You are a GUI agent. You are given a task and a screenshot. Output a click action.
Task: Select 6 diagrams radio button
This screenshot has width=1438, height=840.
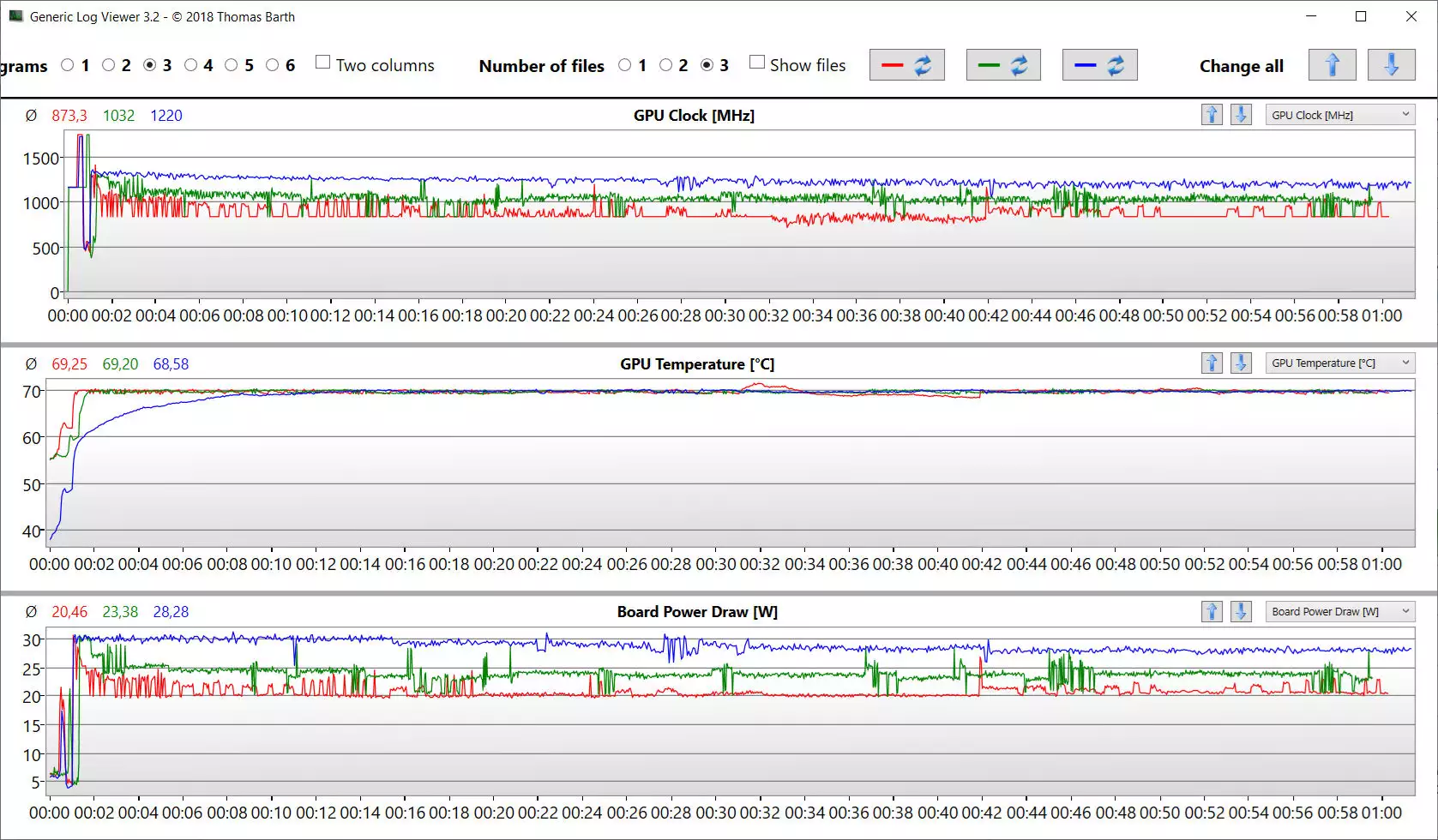point(273,65)
